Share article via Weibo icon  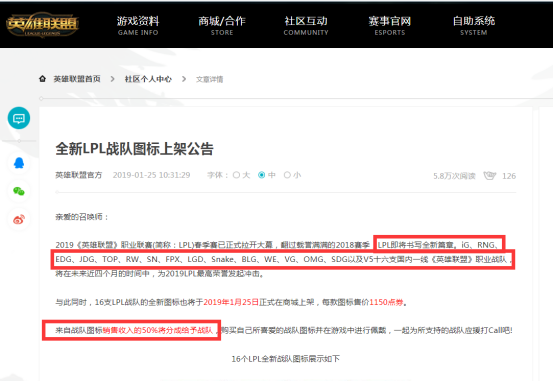tap(19, 219)
